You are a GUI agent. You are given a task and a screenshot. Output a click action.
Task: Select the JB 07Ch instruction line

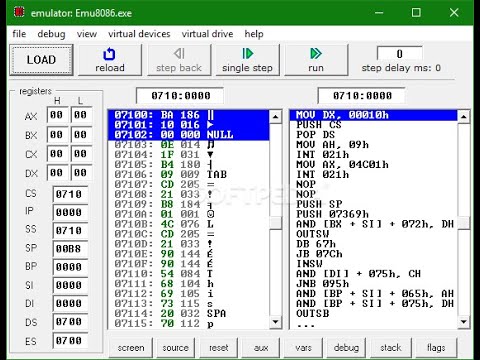(x=373, y=254)
